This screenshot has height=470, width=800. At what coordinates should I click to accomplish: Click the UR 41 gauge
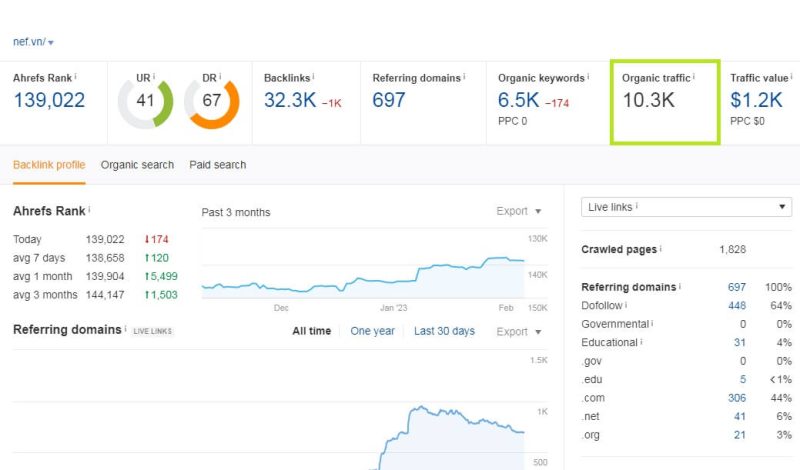point(145,102)
